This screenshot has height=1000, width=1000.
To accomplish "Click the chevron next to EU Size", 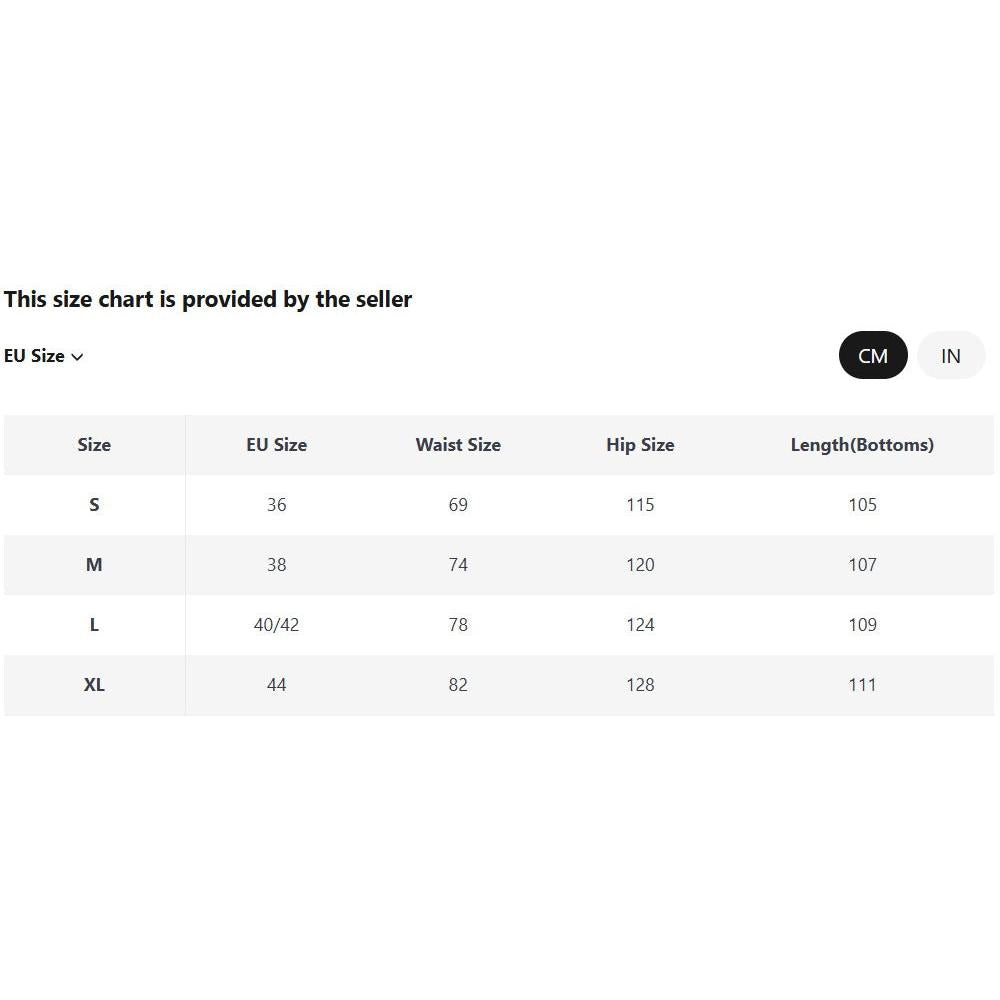I will tap(77, 357).
